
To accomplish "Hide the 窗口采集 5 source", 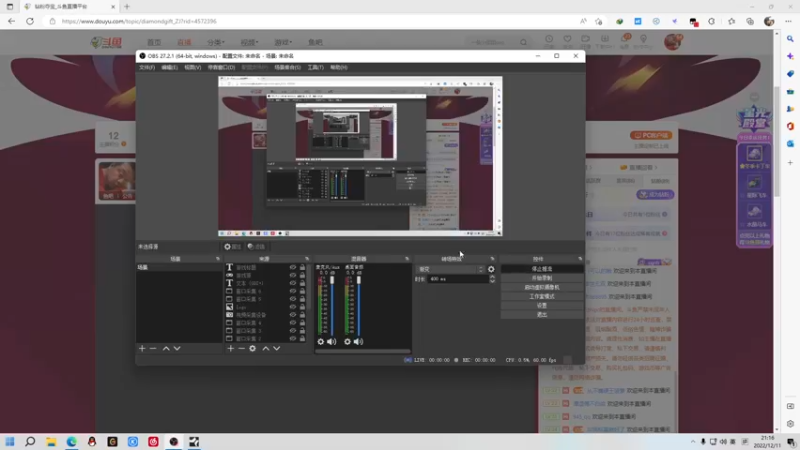I will tap(293, 299).
